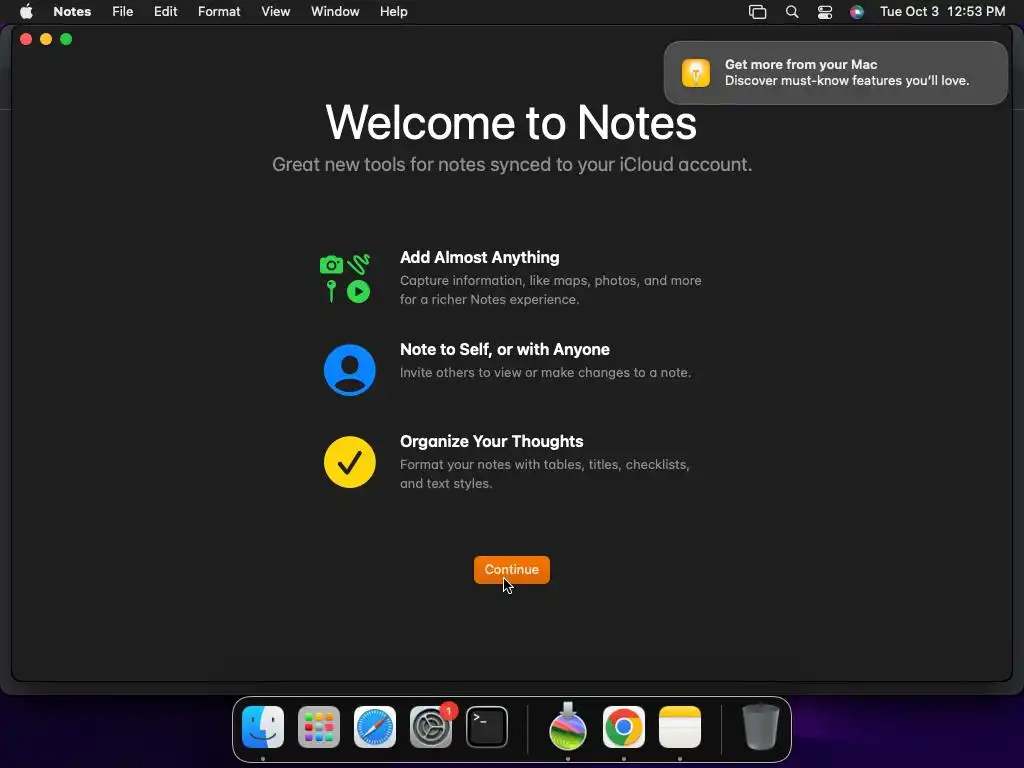Open macOS Sonoma installer in Dock
1024x768 pixels.
[568, 727]
